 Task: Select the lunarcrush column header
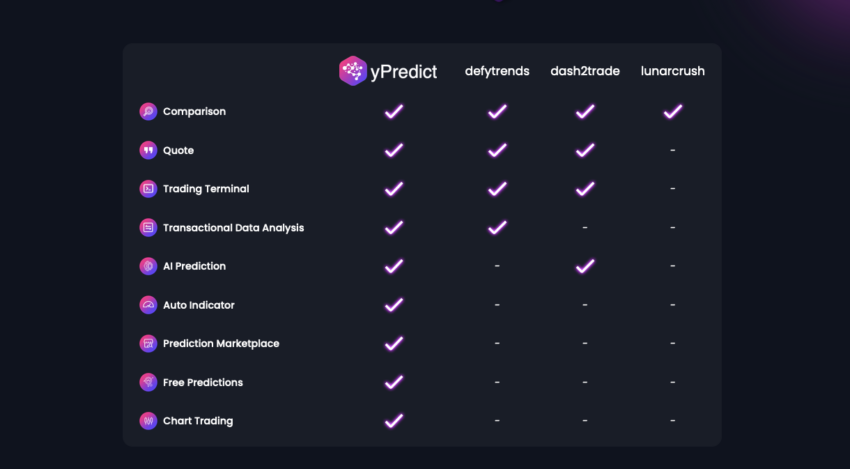pos(673,71)
